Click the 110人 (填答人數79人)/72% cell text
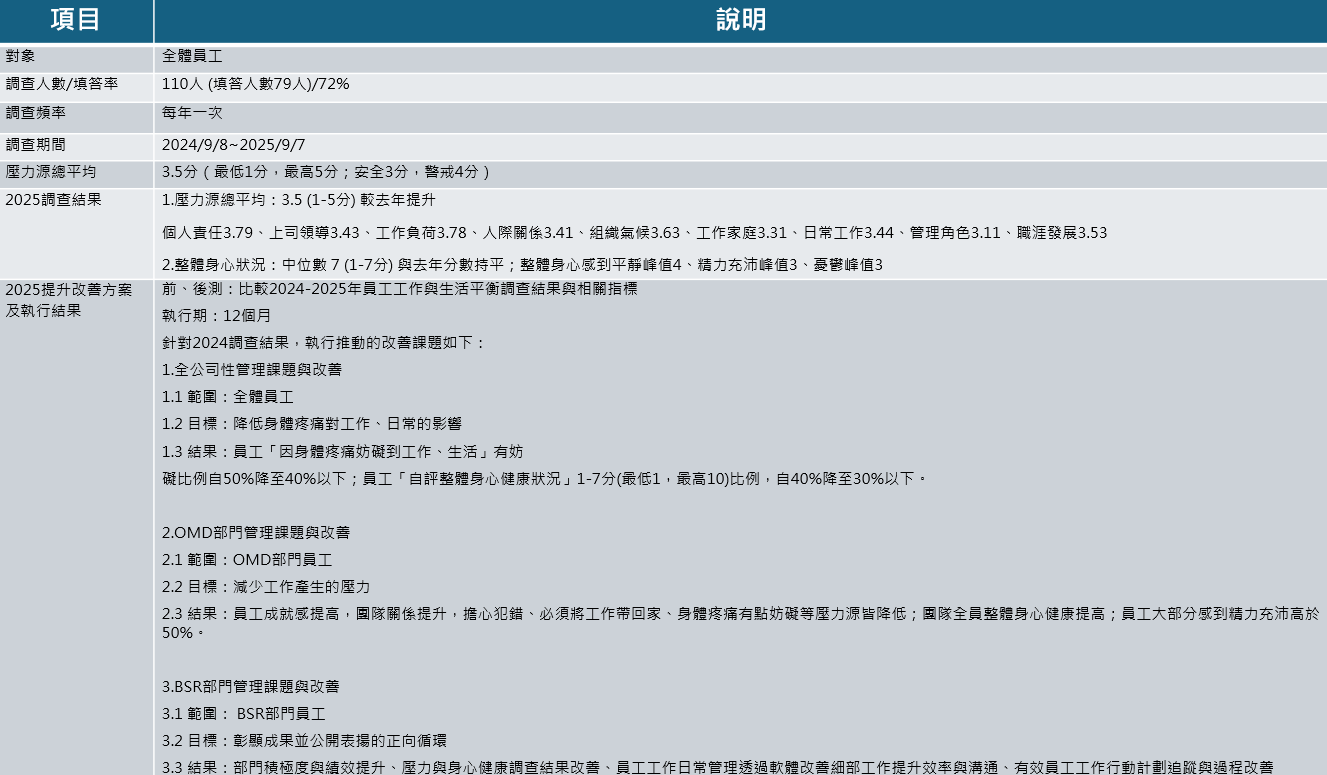Screen dimensions: 1327x775 click(256, 85)
